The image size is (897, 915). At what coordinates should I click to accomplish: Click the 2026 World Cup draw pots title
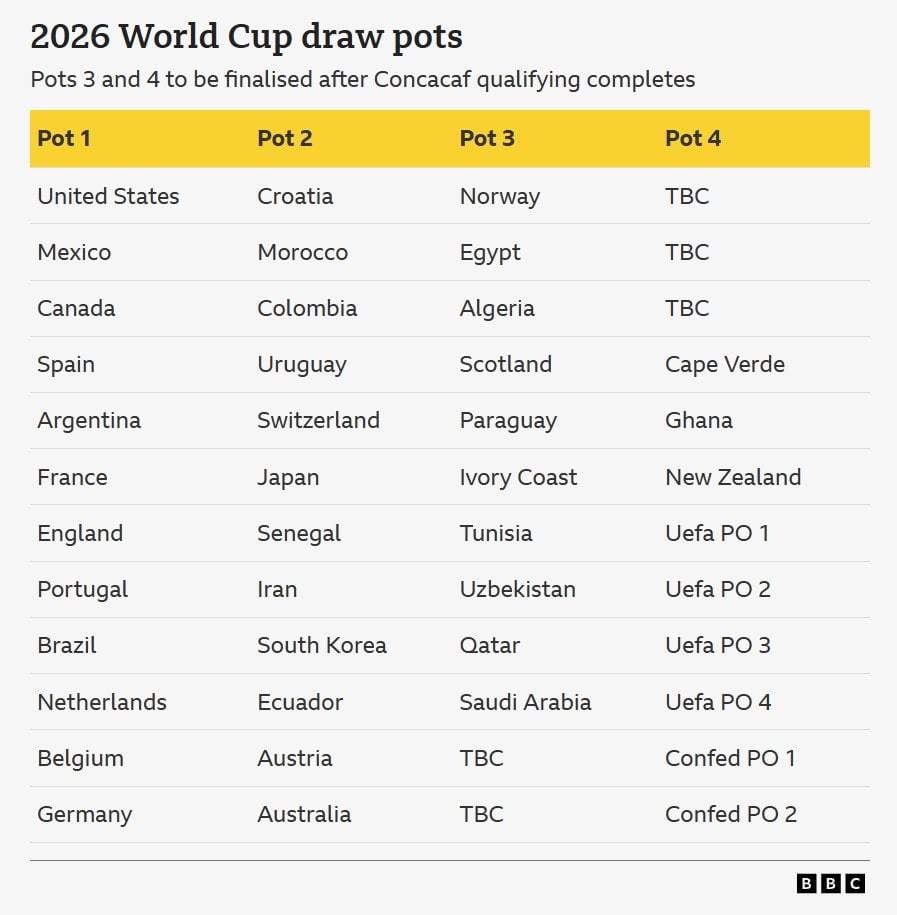tap(246, 37)
